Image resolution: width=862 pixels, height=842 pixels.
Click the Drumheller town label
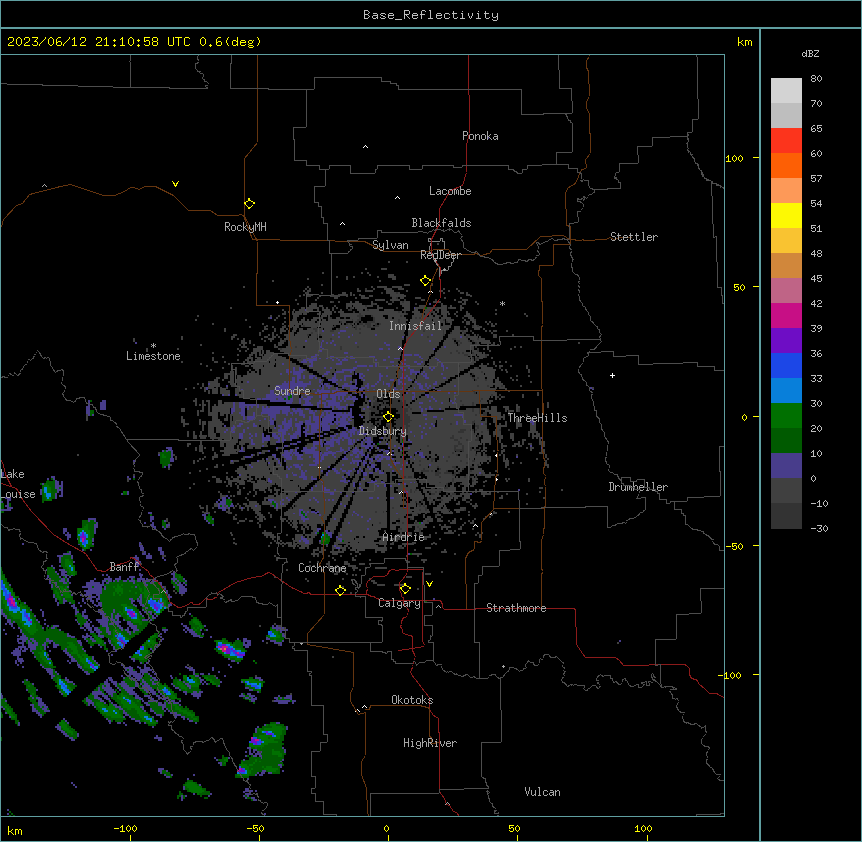pos(638,487)
